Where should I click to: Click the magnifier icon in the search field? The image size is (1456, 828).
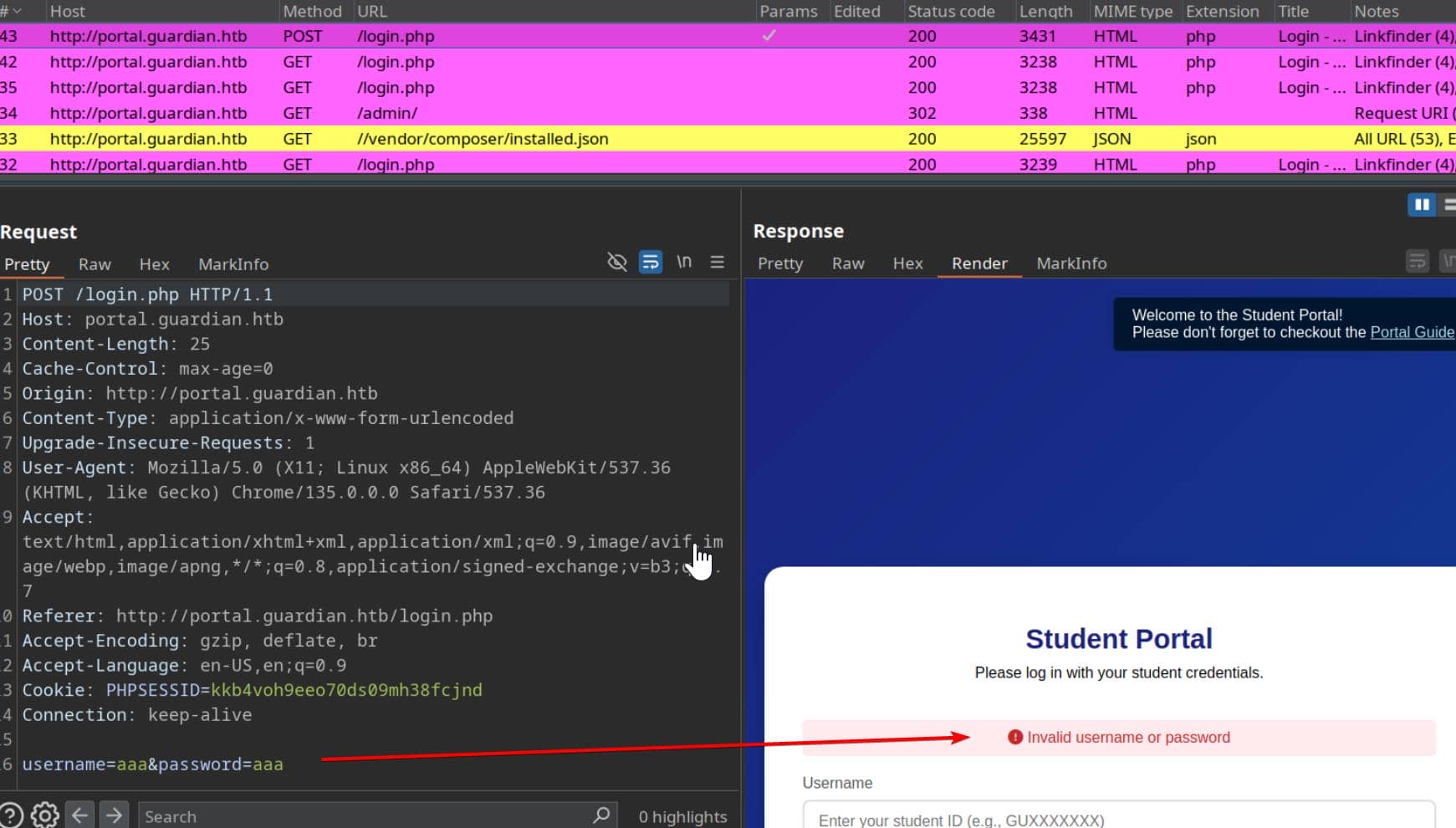click(601, 815)
